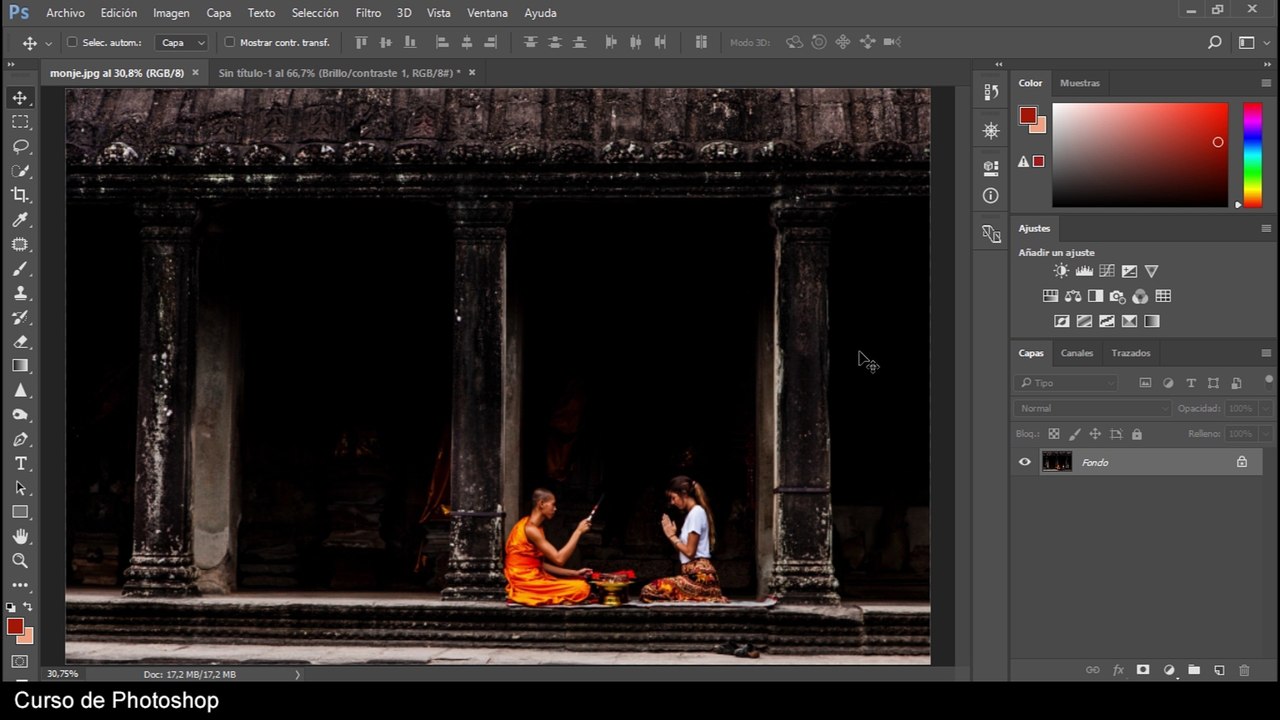
Task: Select the Clone Stamp tool
Action: pyautogui.click(x=20, y=293)
